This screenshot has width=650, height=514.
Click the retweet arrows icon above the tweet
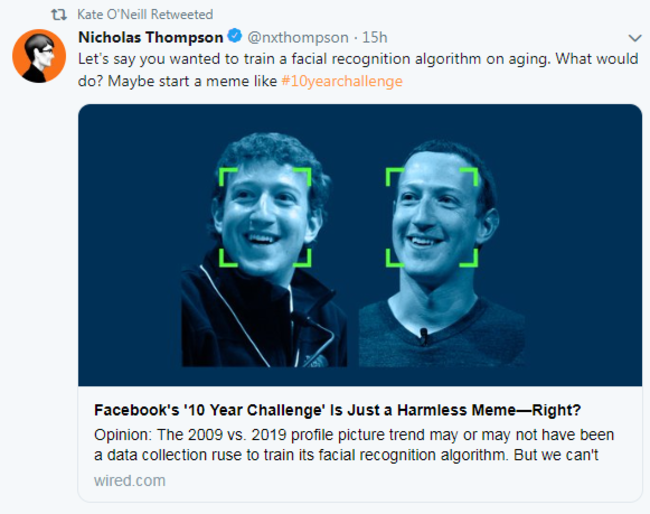point(58,15)
